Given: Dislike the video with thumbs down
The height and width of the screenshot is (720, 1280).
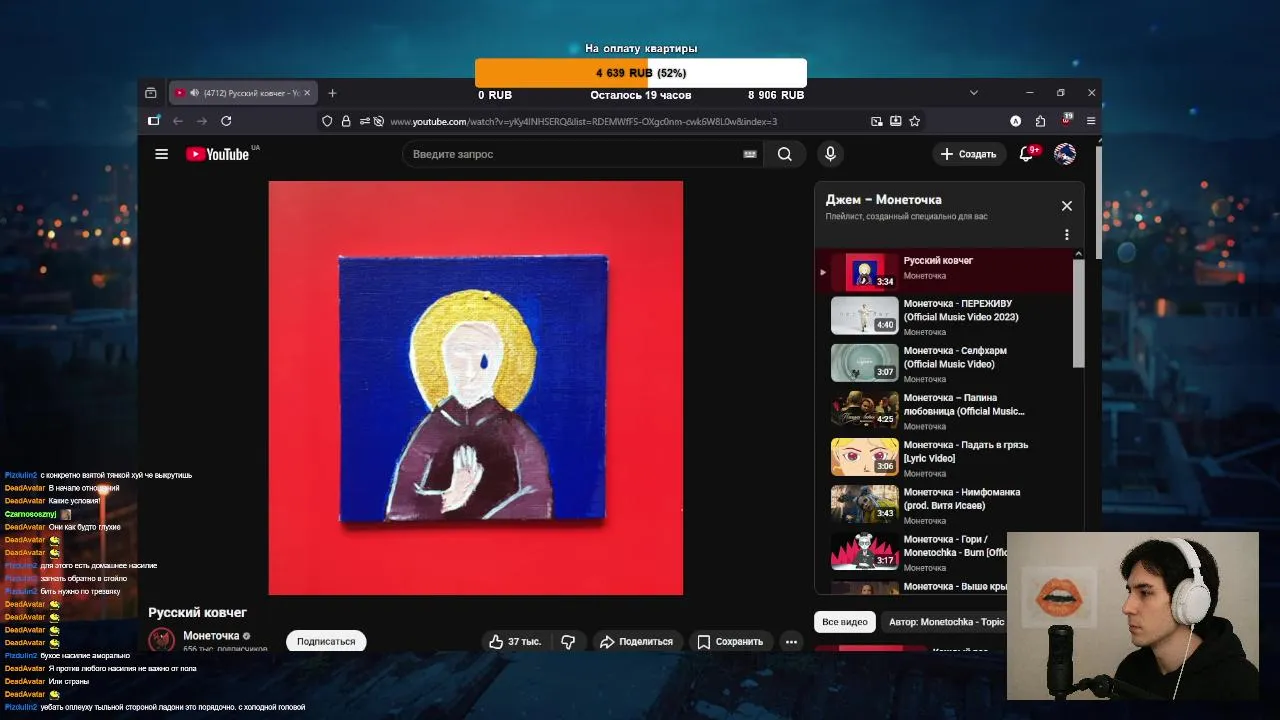Looking at the screenshot, I should pos(568,642).
